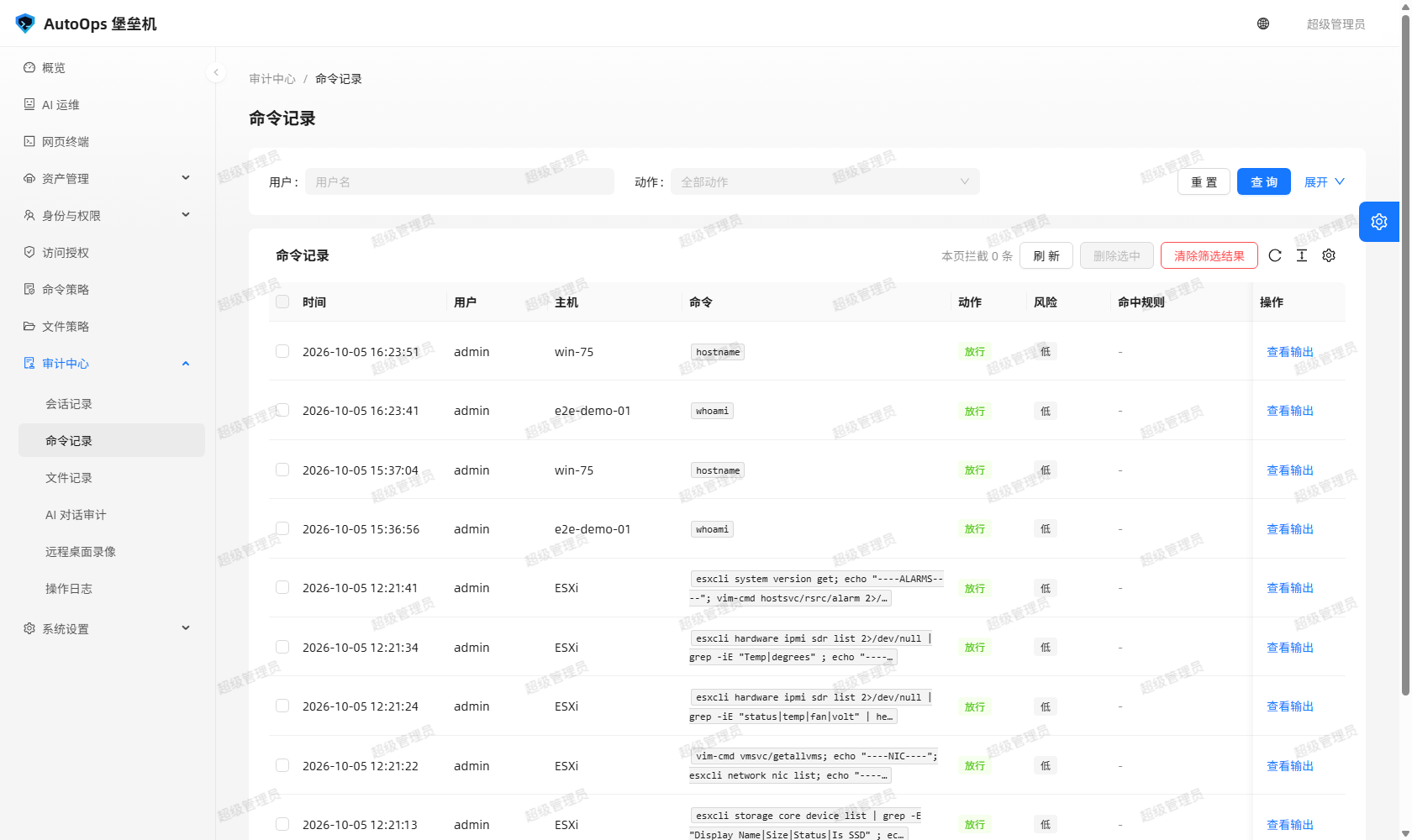Image resolution: width=1412 pixels, height=840 pixels.
Task: Click the access authorization shield icon
Action: (29, 252)
